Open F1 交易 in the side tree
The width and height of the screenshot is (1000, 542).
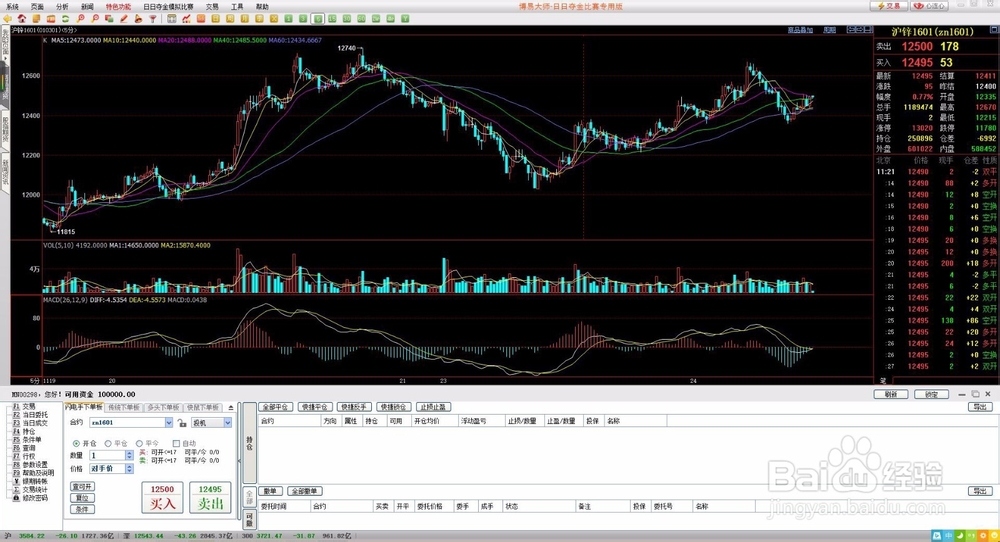24,406
